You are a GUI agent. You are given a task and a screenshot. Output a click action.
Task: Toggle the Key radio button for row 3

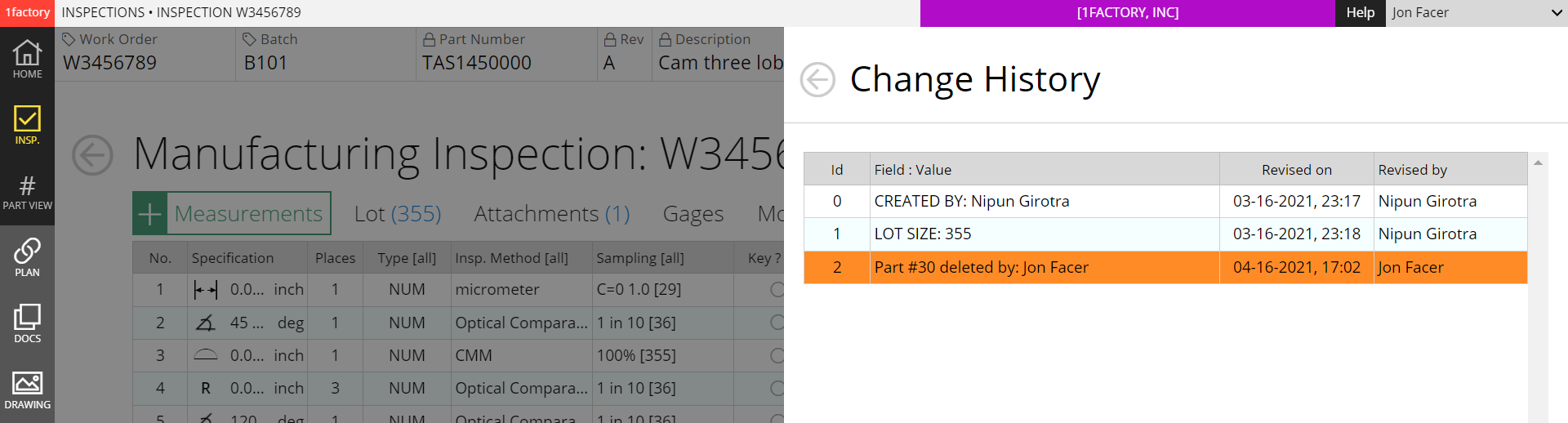click(x=777, y=355)
